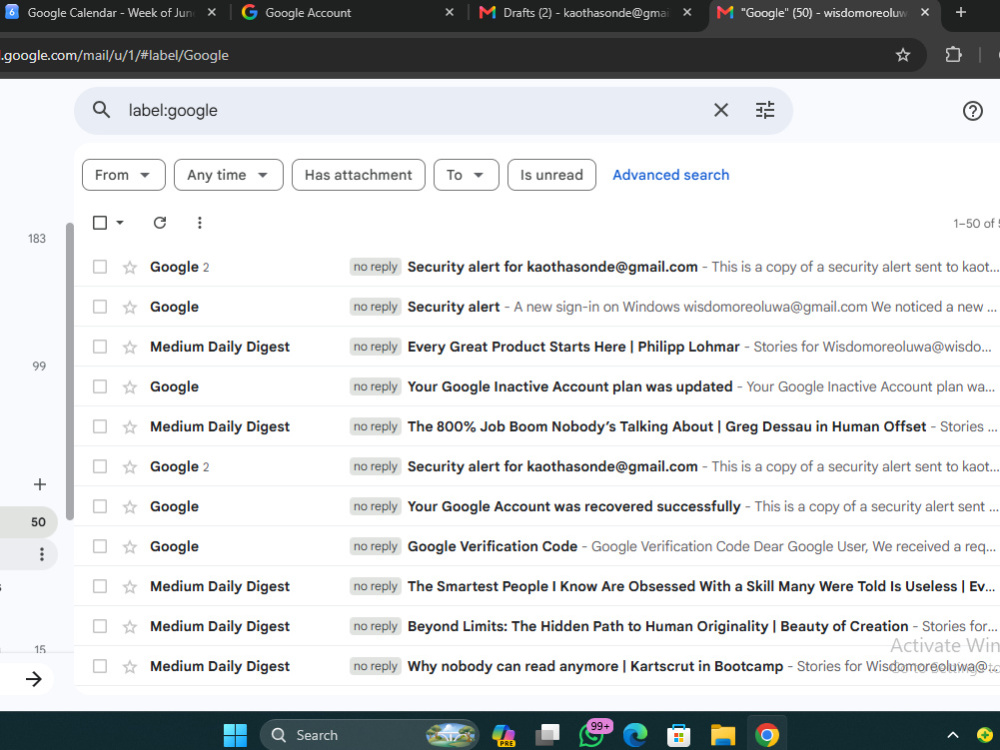Open the Gmail support help icon
The height and width of the screenshot is (750, 1000).
[972, 111]
